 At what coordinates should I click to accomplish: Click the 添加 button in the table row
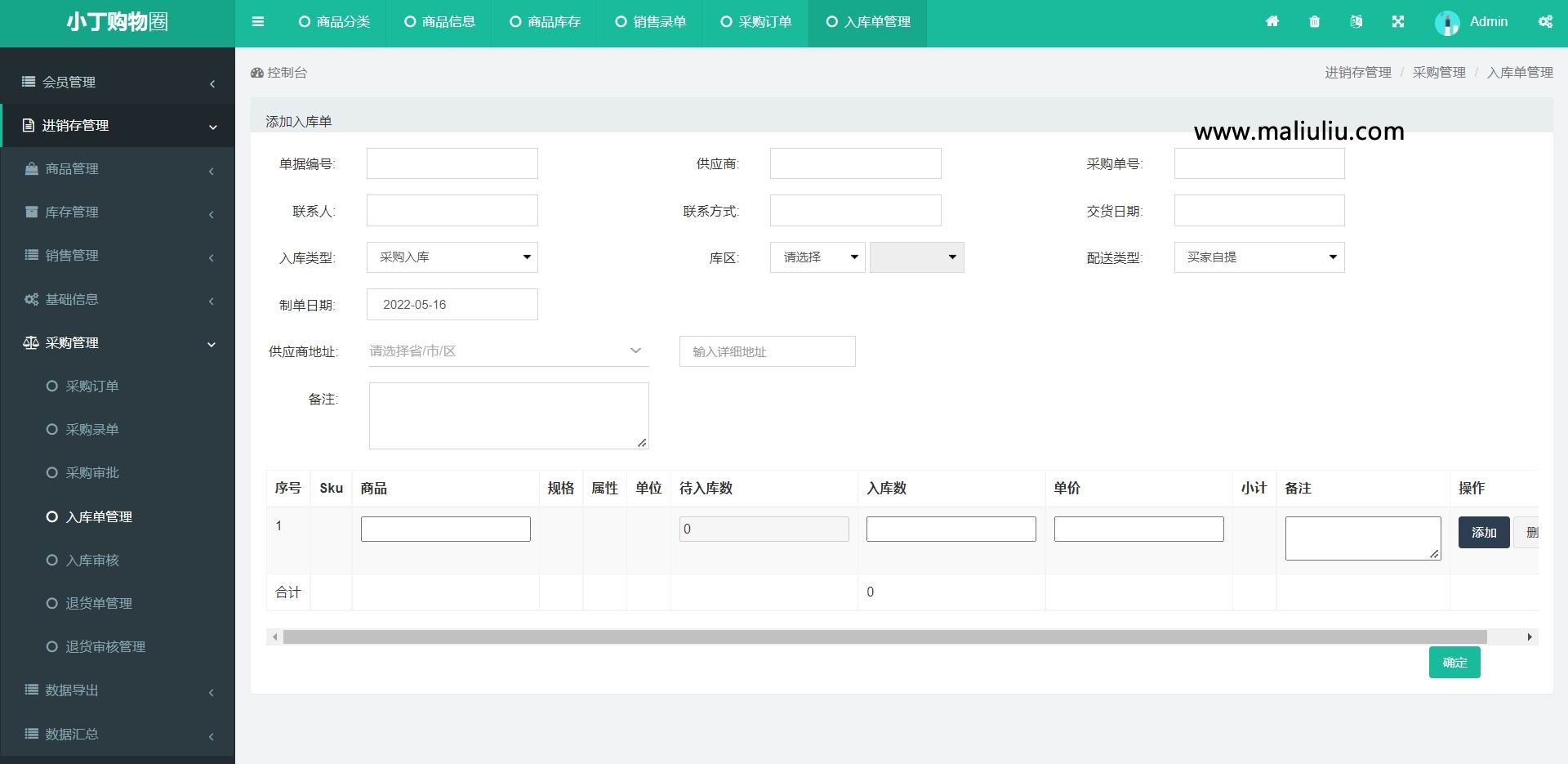pos(1483,532)
